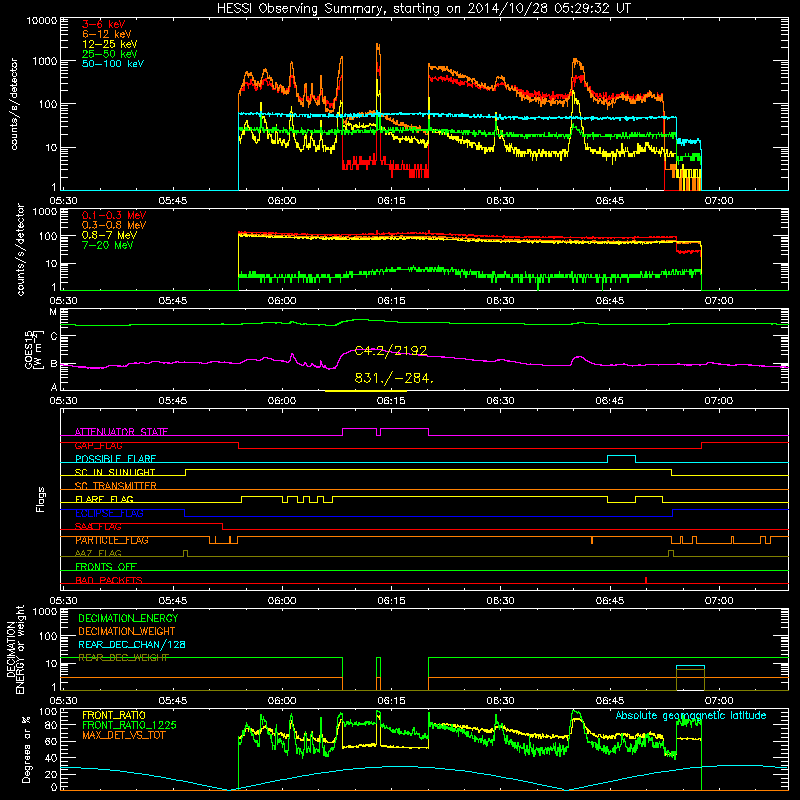Click the 0.1-0.3 MeV legend label

114,215
